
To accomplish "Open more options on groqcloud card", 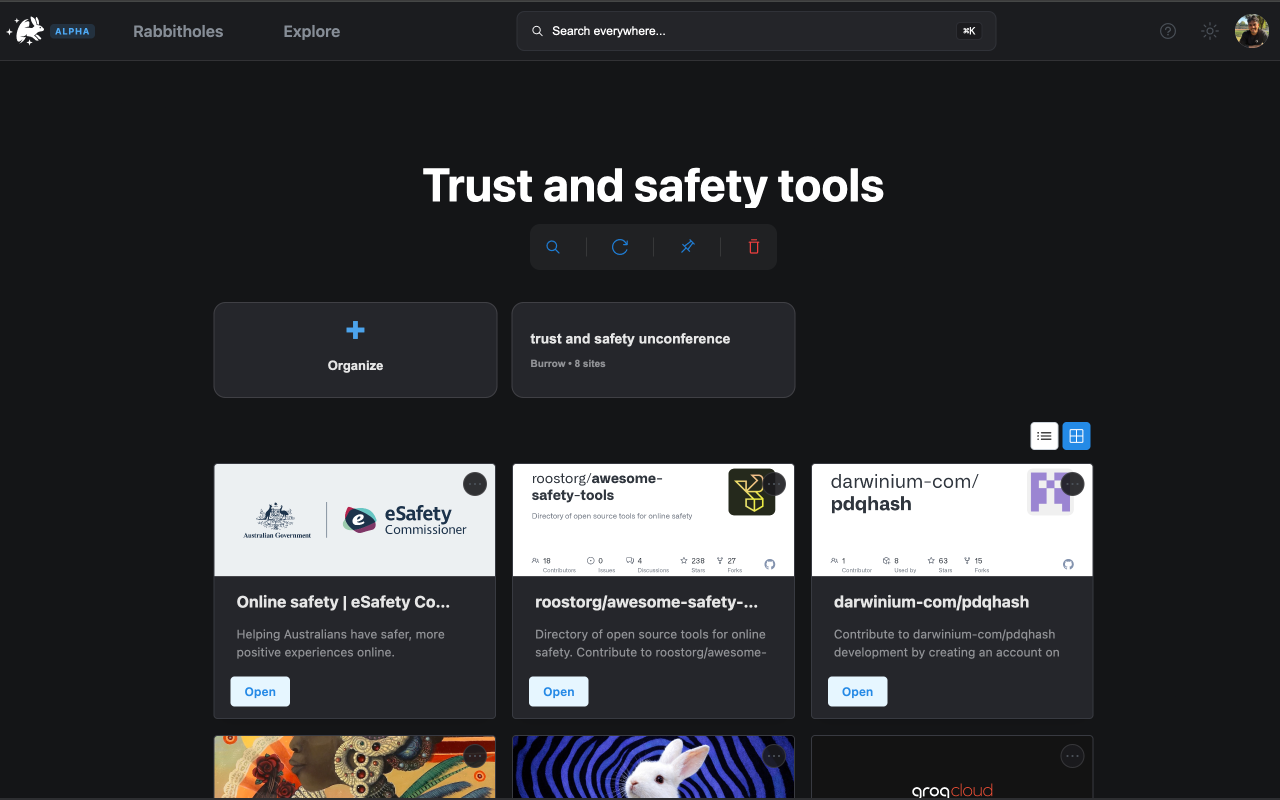I will click(1073, 756).
